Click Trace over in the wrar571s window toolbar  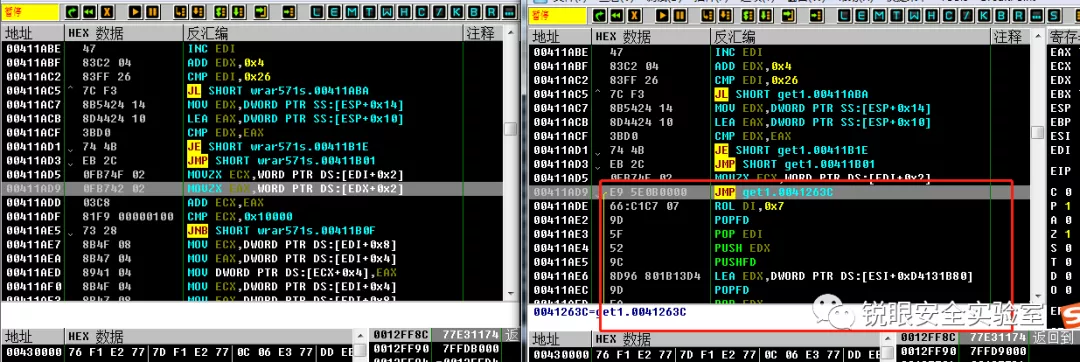238,12
